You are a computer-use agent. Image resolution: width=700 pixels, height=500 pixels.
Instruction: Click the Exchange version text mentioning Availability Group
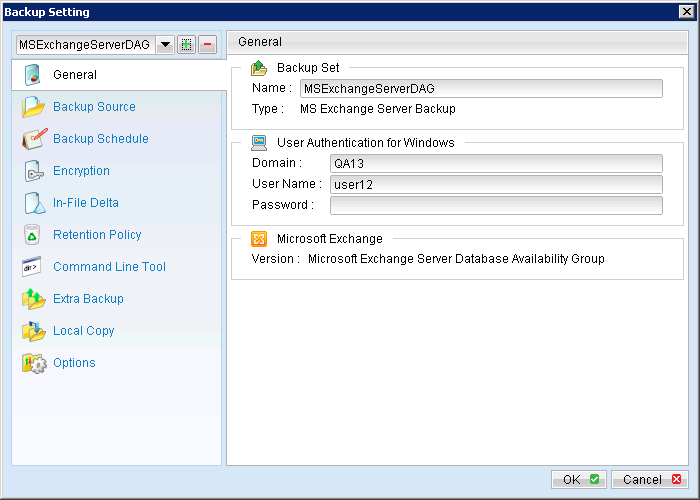click(456, 259)
